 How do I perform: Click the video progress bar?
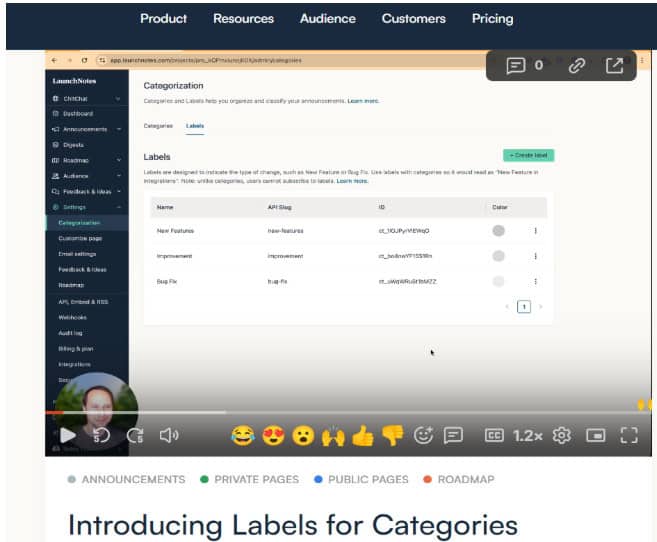point(349,413)
